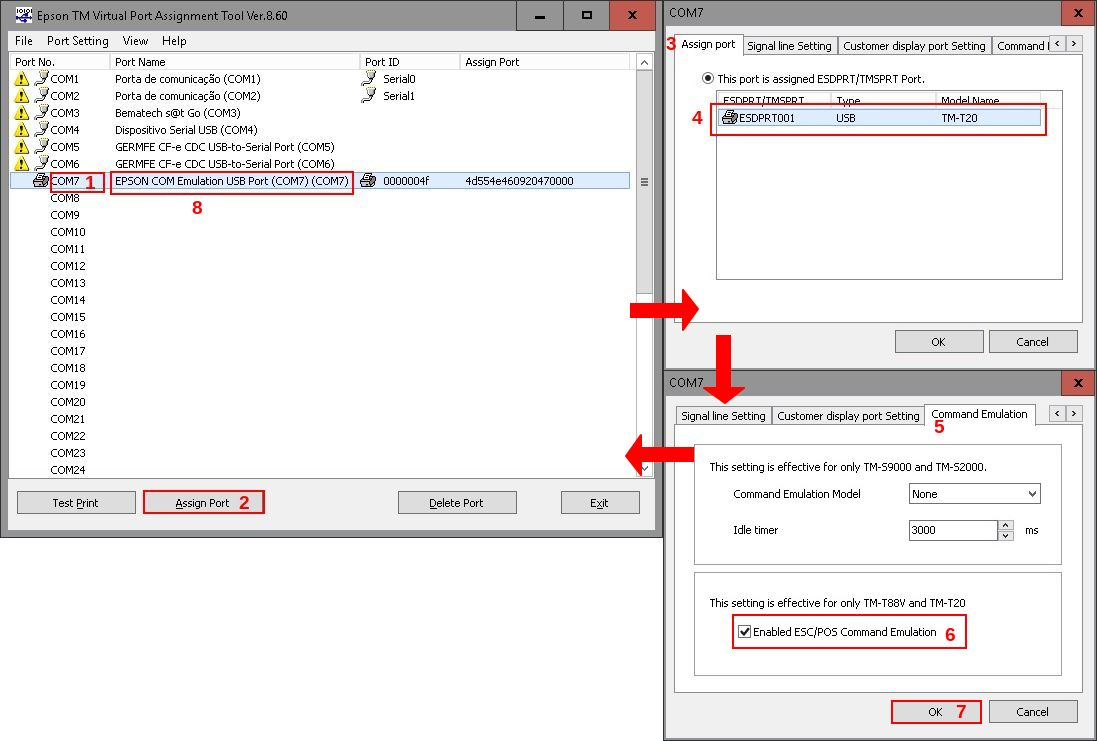The height and width of the screenshot is (741, 1097).
Task: Click the Assign Port column header
Action: 545,62
